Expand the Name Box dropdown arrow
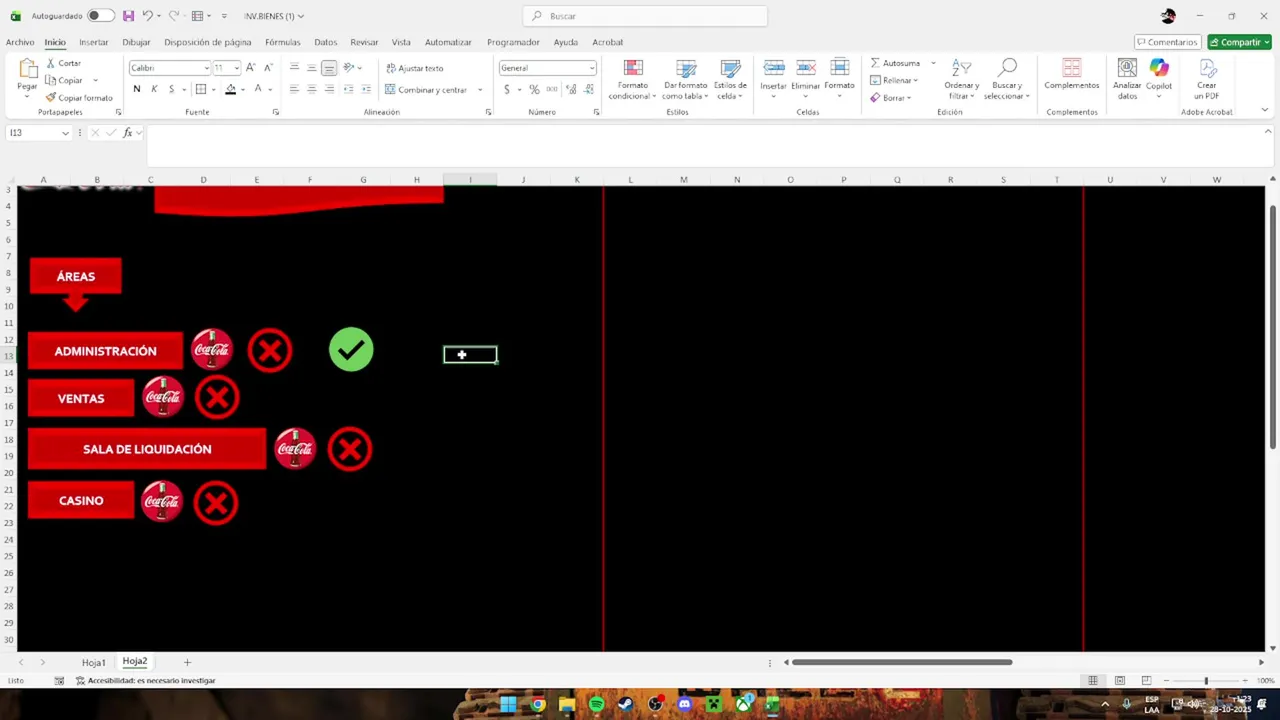 tap(66, 133)
